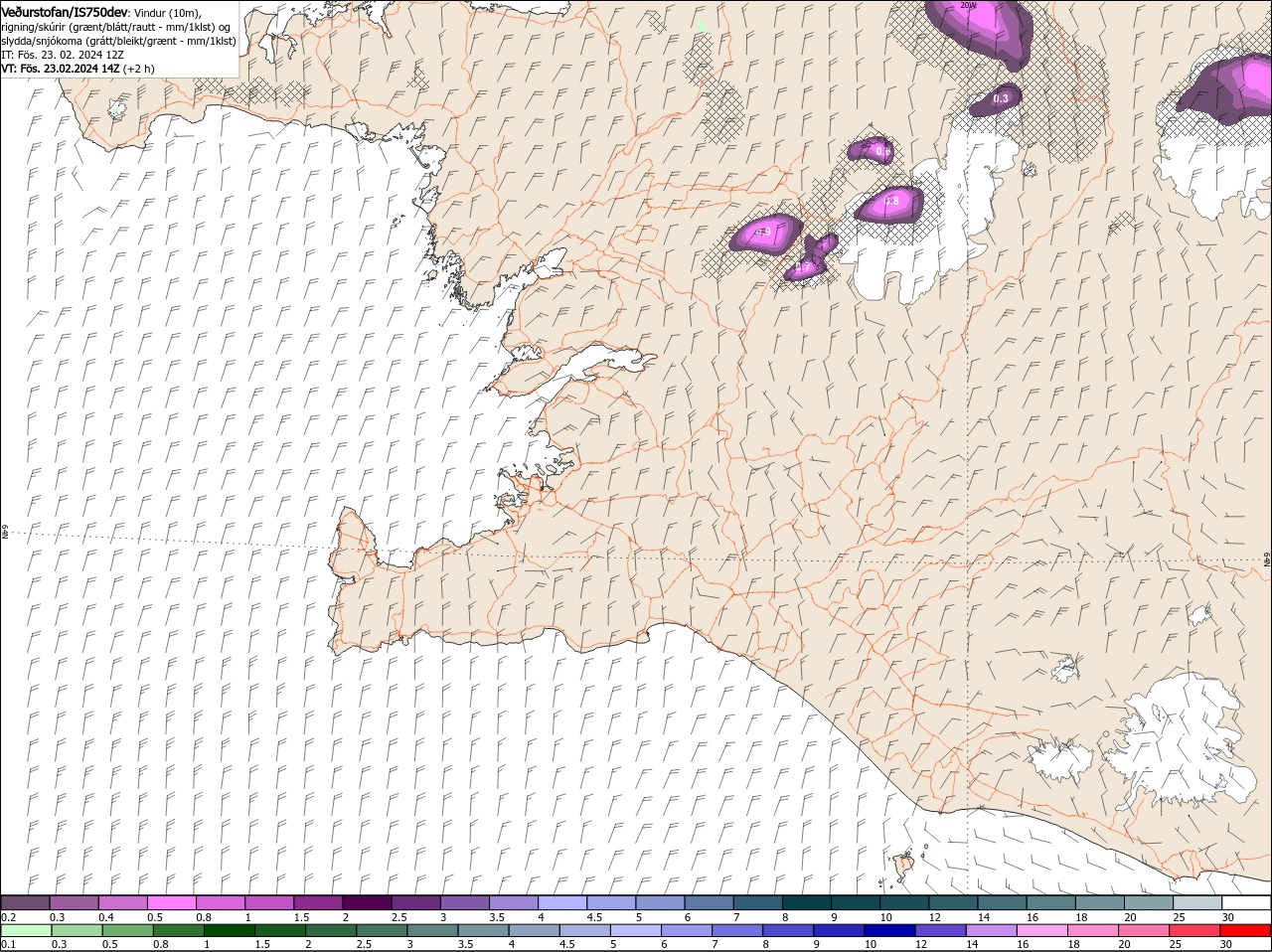
Task: Click the 0.2 label in the top legend row
Action: click(x=8, y=917)
